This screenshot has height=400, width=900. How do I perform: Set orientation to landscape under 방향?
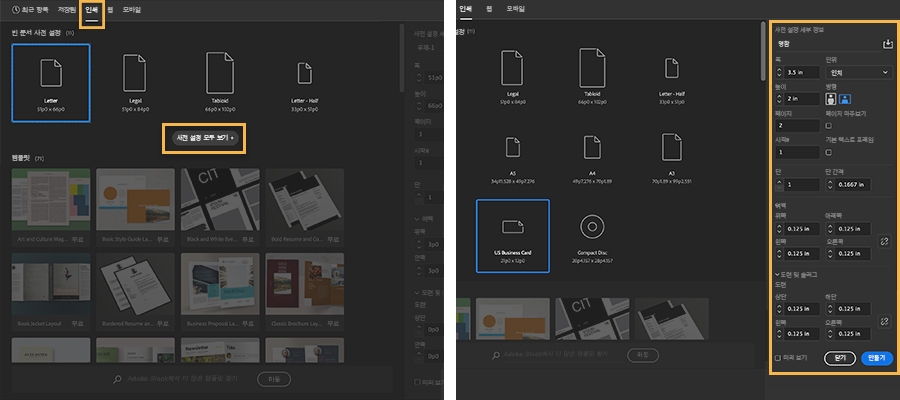[844, 99]
